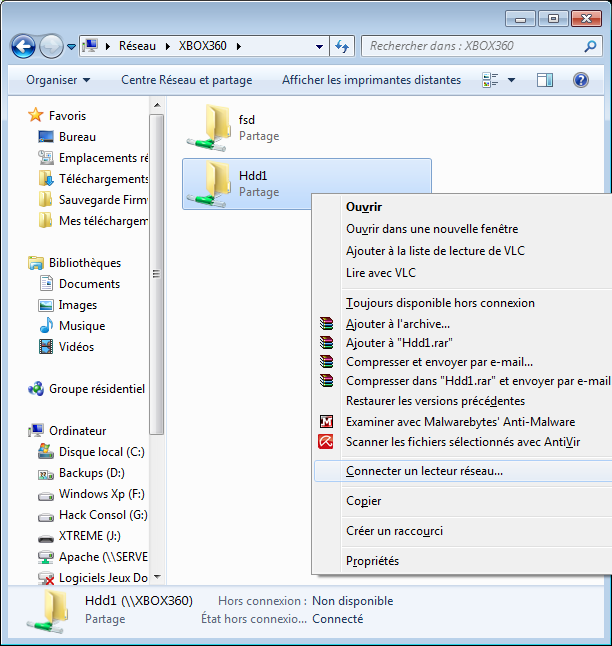Click the magnifier search icon
The height and width of the screenshot is (646, 612).
click(x=590, y=46)
